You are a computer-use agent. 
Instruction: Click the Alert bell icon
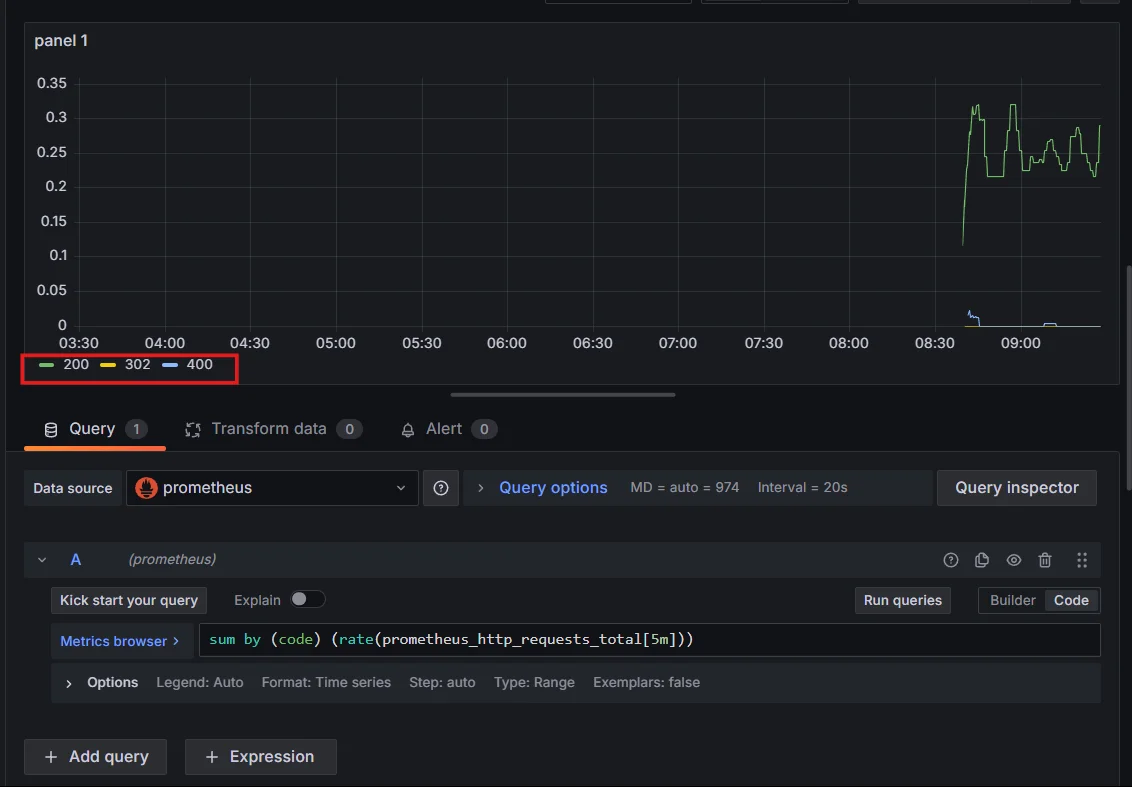click(x=408, y=430)
